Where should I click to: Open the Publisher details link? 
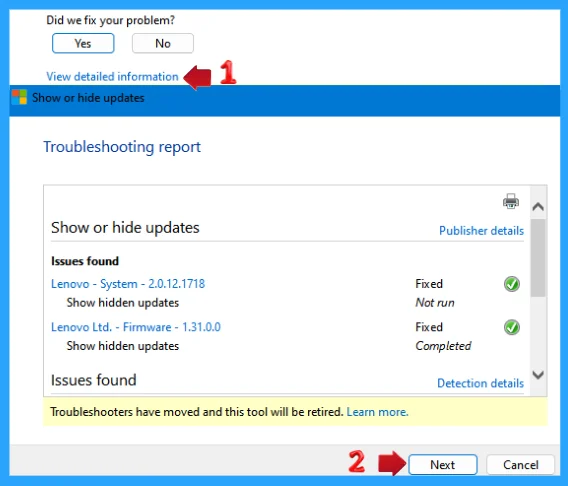tap(481, 230)
